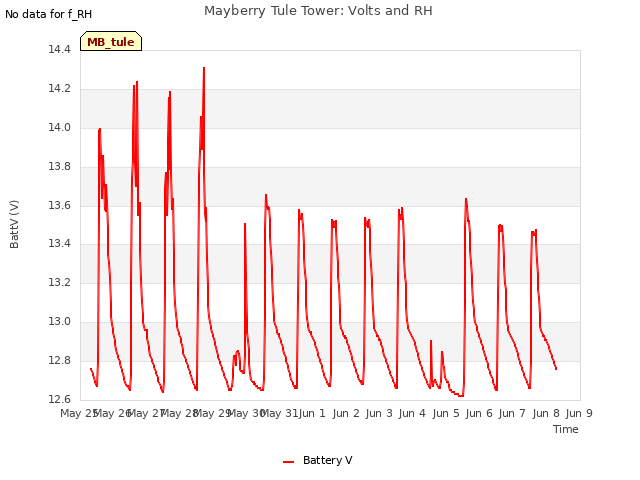Click the 13.6 y-axis tick label
Screen dimensions: 640x480
tap(60, 205)
